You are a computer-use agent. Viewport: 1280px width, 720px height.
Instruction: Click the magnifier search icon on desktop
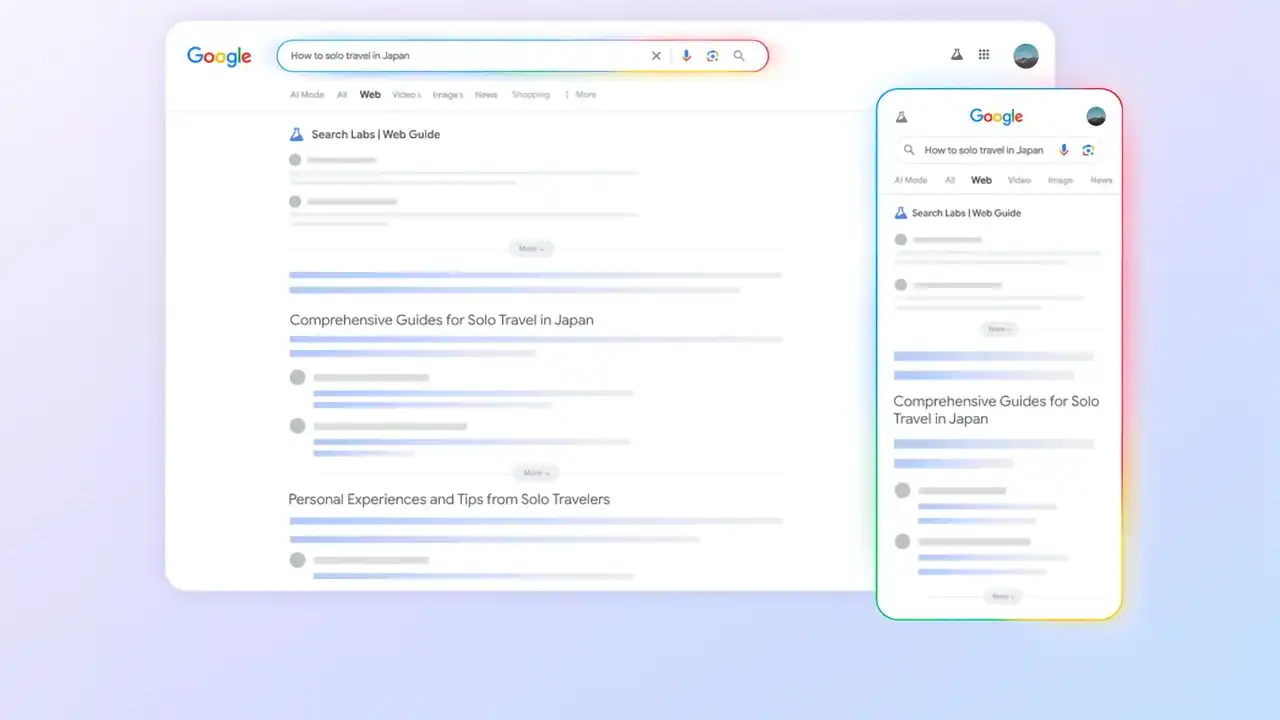pos(739,56)
